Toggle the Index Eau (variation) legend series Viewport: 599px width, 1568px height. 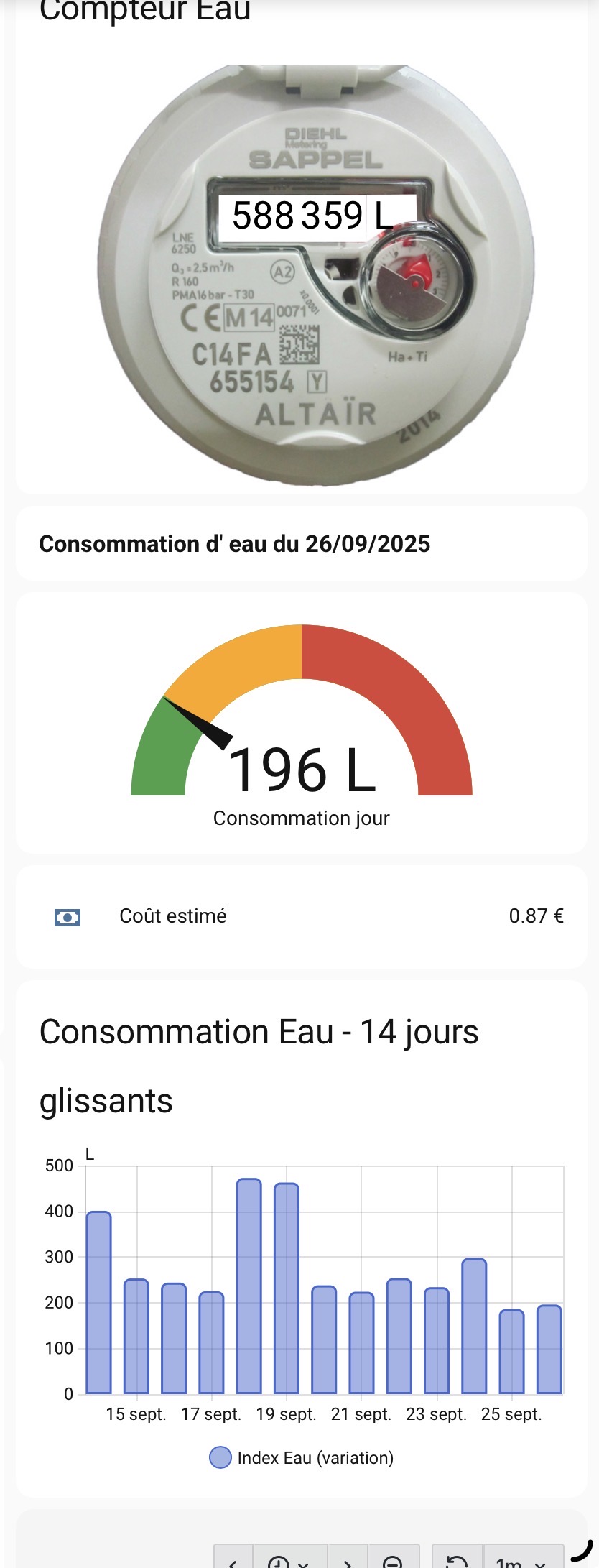tap(315, 1457)
